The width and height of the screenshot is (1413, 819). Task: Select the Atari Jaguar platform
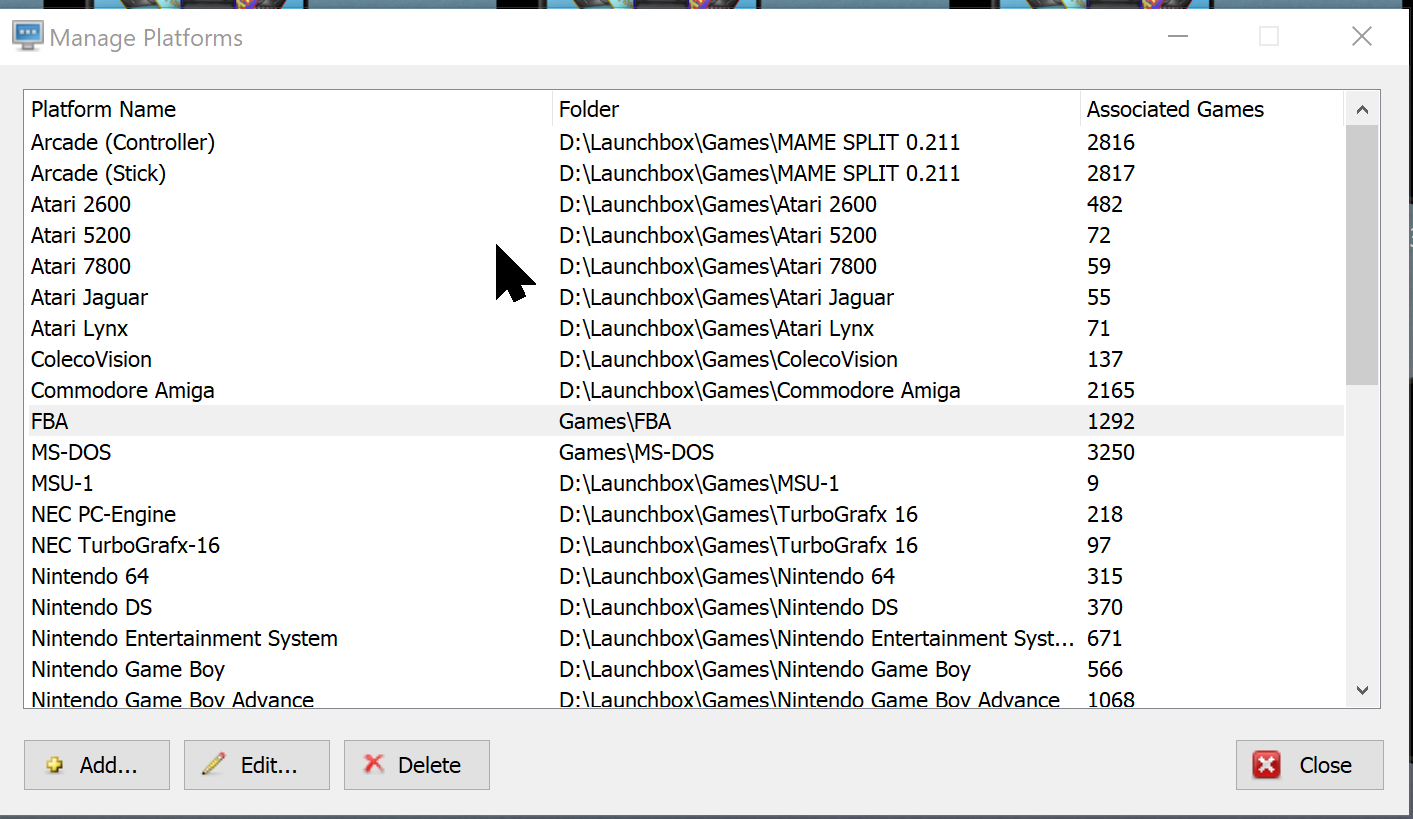(x=684, y=297)
